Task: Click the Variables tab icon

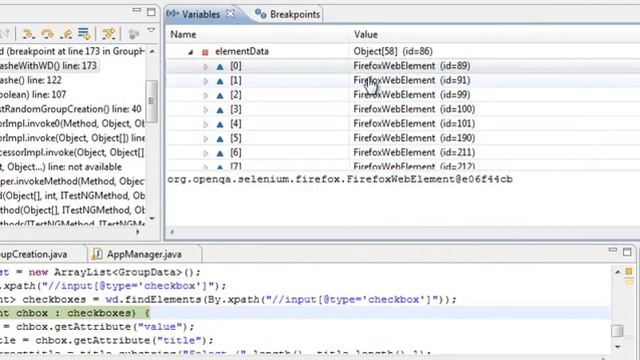Action: pyautogui.click(x=172, y=14)
